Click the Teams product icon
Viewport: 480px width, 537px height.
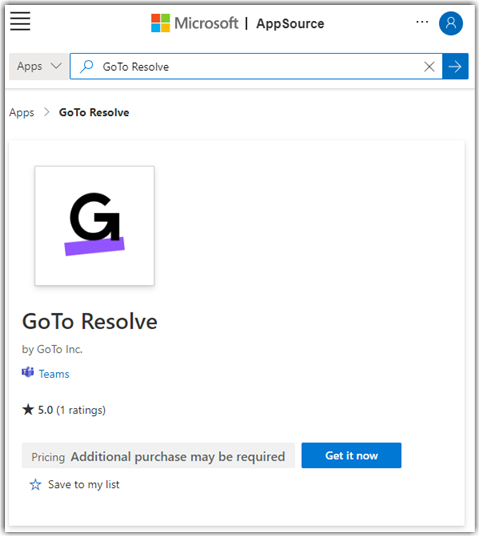tap(28, 372)
